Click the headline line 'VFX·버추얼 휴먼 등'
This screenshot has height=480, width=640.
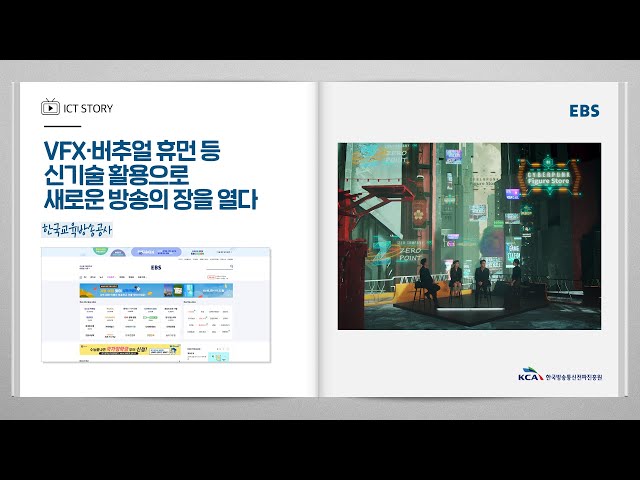pyautogui.click(x=132, y=151)
